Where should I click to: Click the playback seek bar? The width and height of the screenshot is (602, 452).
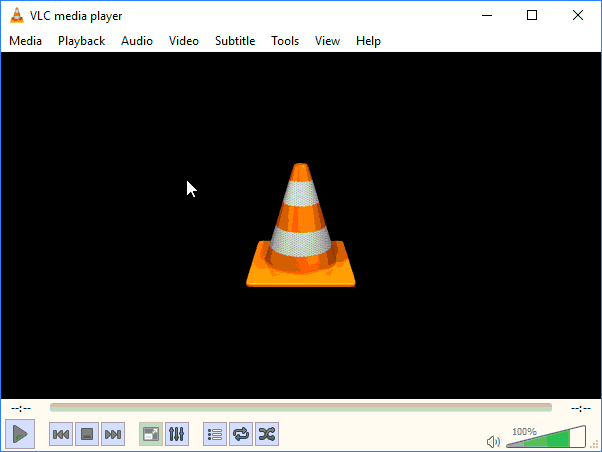(x=301, y=407)
